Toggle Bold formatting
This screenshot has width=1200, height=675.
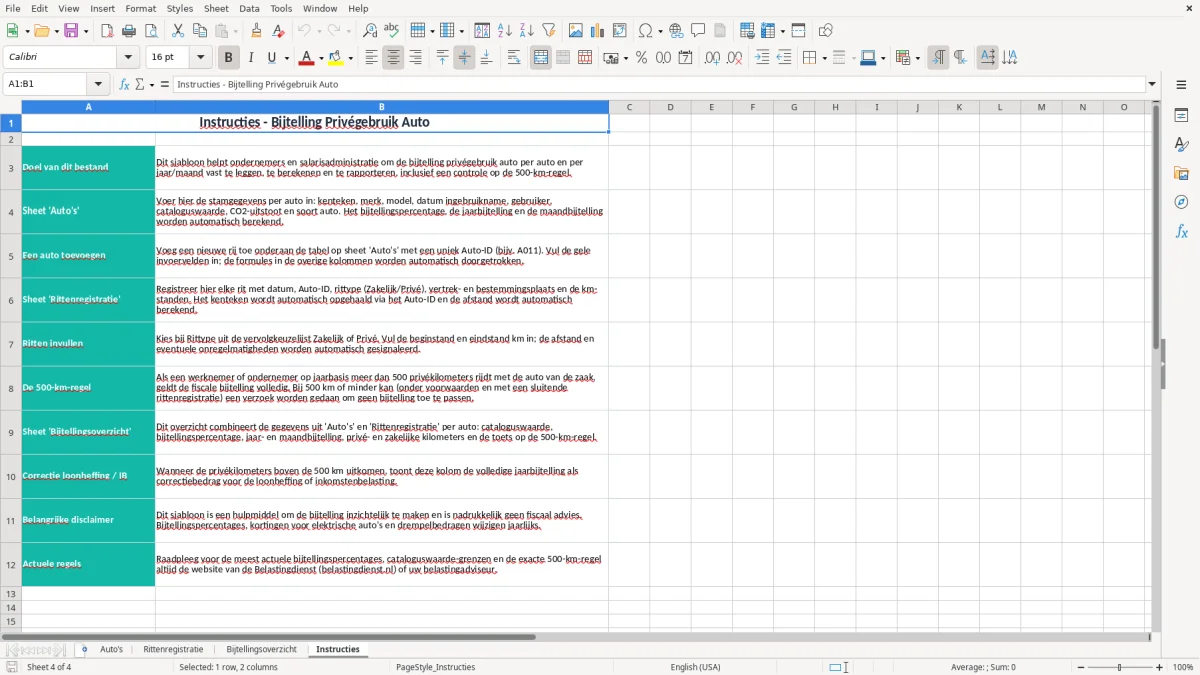coord(228,58)
